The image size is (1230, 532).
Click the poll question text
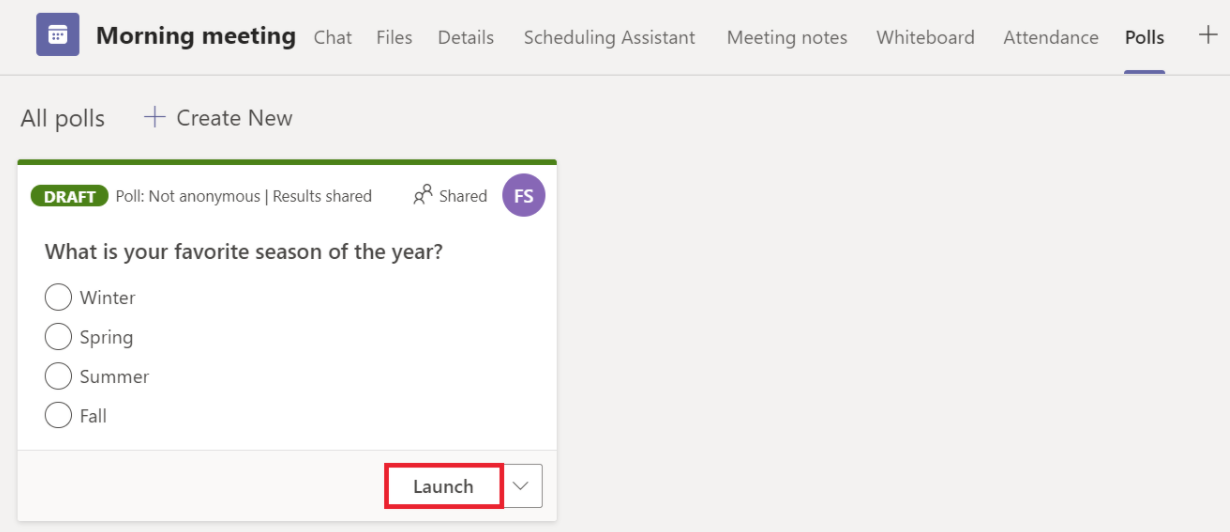pos(244,251)
